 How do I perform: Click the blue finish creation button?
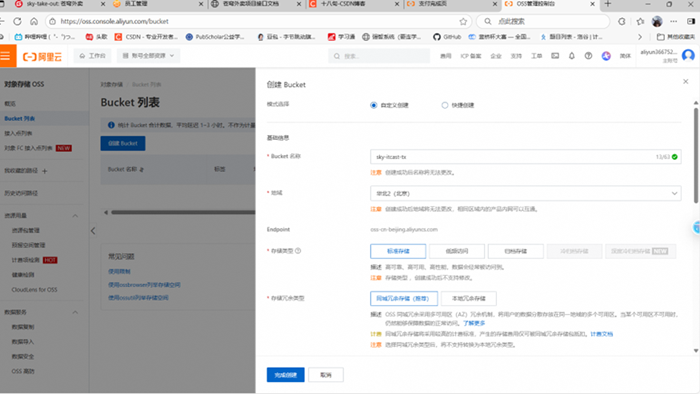click(286, 375)
